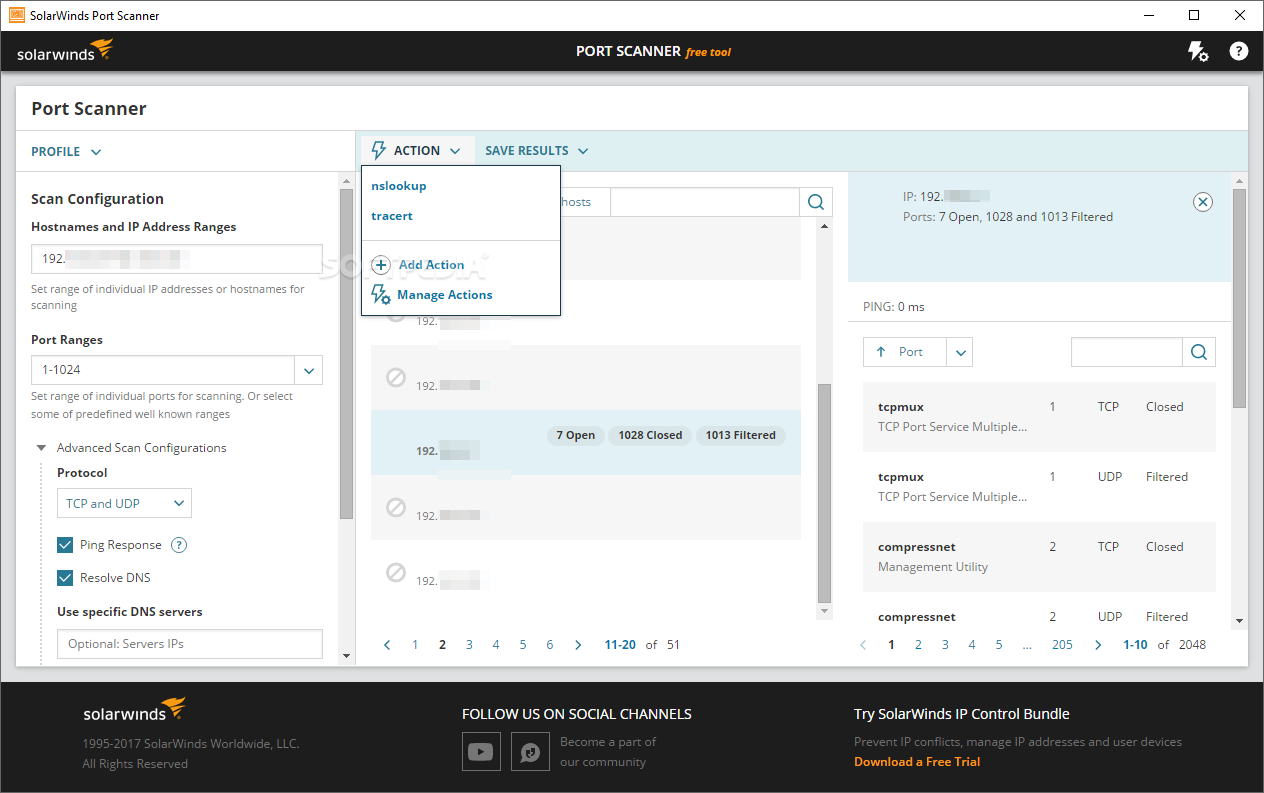The image size is (1264, 793).
Task: Click the 7 Open badge
Action: click(575, 435)
